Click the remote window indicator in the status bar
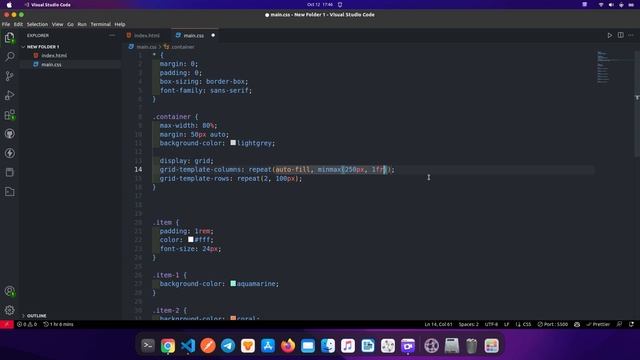The width and height of the screenshot is (640, 360). point(7,324)
